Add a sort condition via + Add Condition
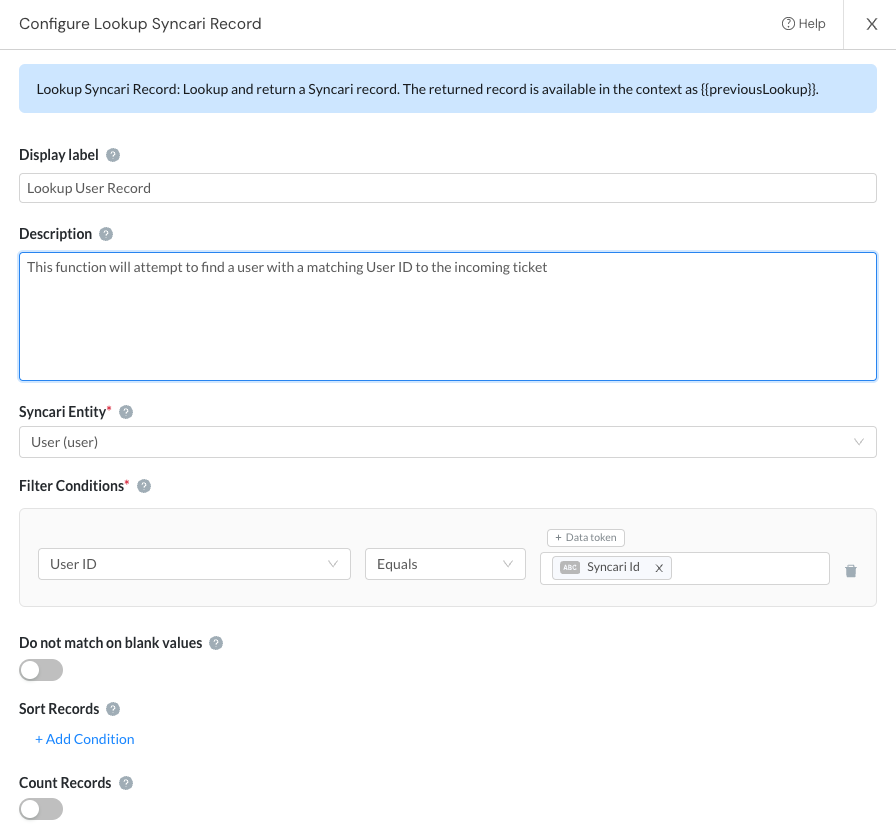 click(85, 739)
